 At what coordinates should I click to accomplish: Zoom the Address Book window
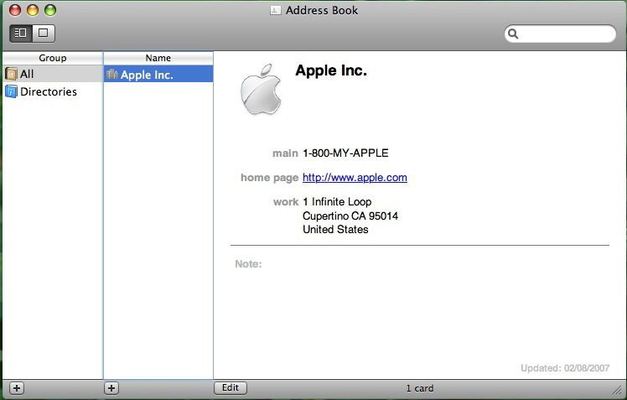click(50, 10)
